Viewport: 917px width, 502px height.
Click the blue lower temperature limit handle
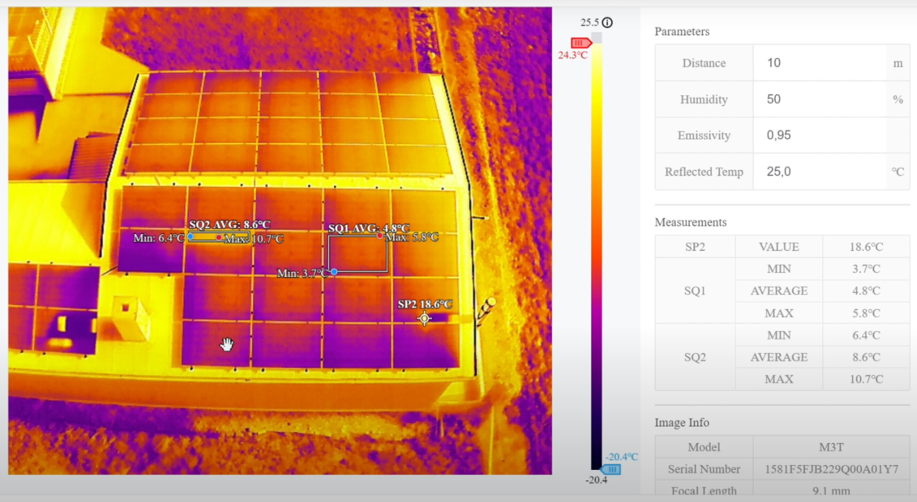(611, 468)
